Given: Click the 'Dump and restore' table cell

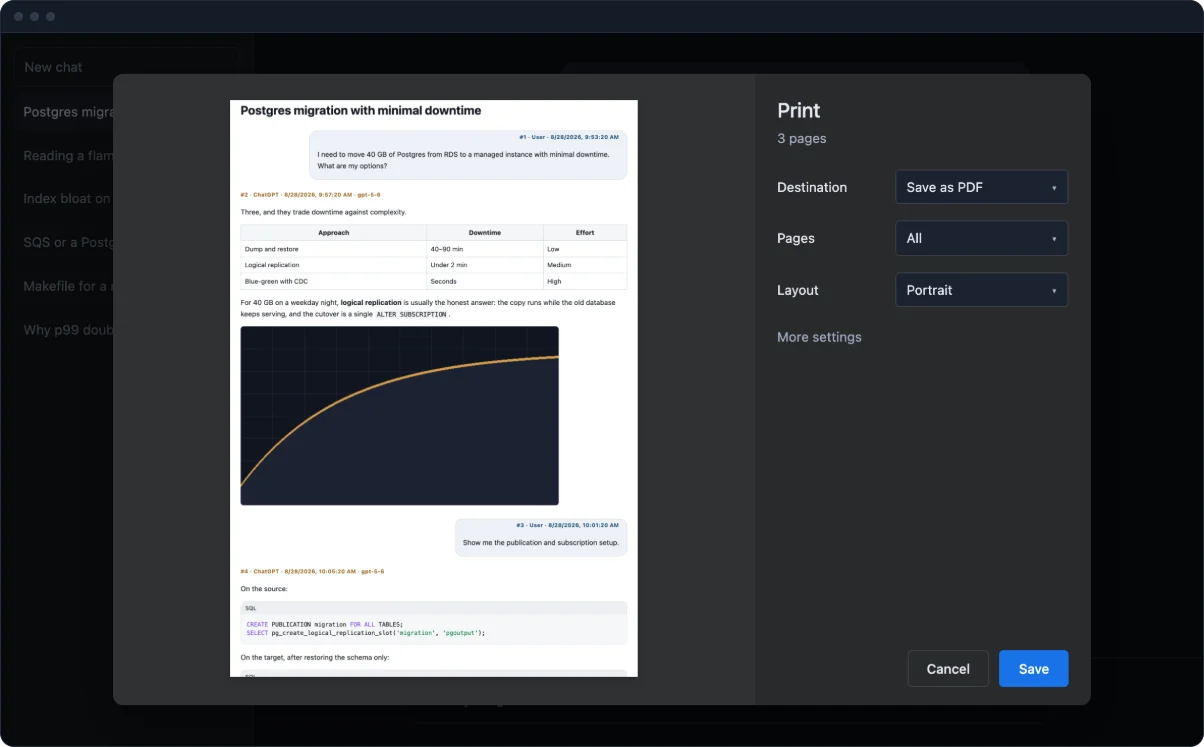Looking at the screenshot, I should (333, 249).
